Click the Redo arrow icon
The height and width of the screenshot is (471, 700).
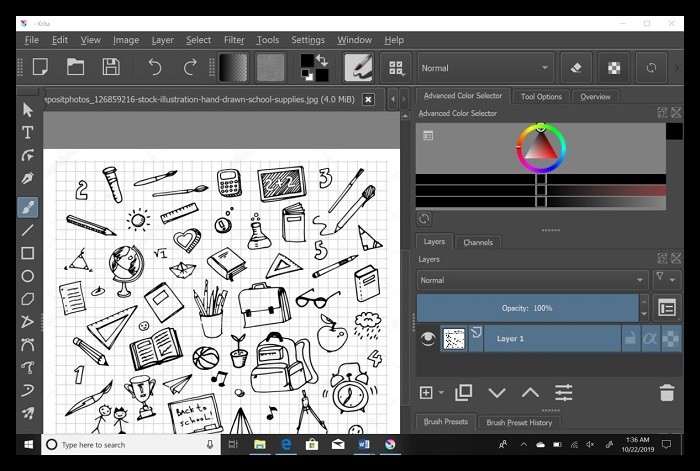(x=190, y=67)
